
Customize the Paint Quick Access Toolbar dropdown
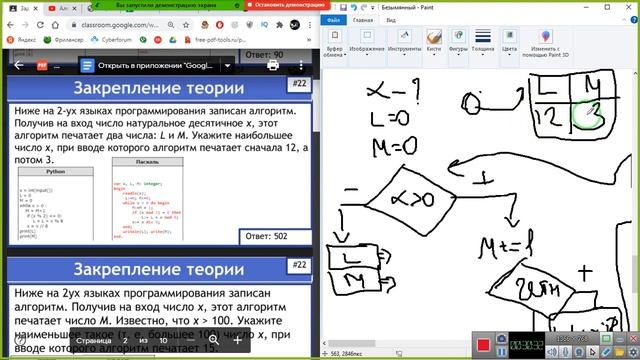tap(372, 8)
